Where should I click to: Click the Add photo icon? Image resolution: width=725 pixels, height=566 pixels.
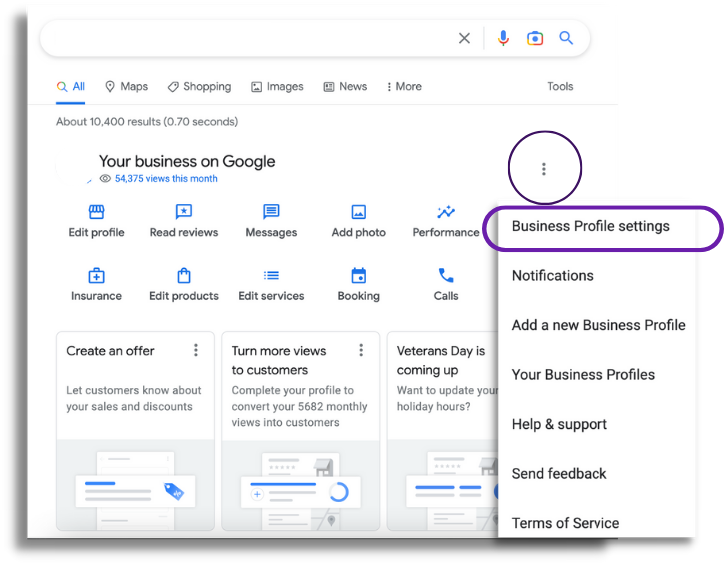pos(358,212)
